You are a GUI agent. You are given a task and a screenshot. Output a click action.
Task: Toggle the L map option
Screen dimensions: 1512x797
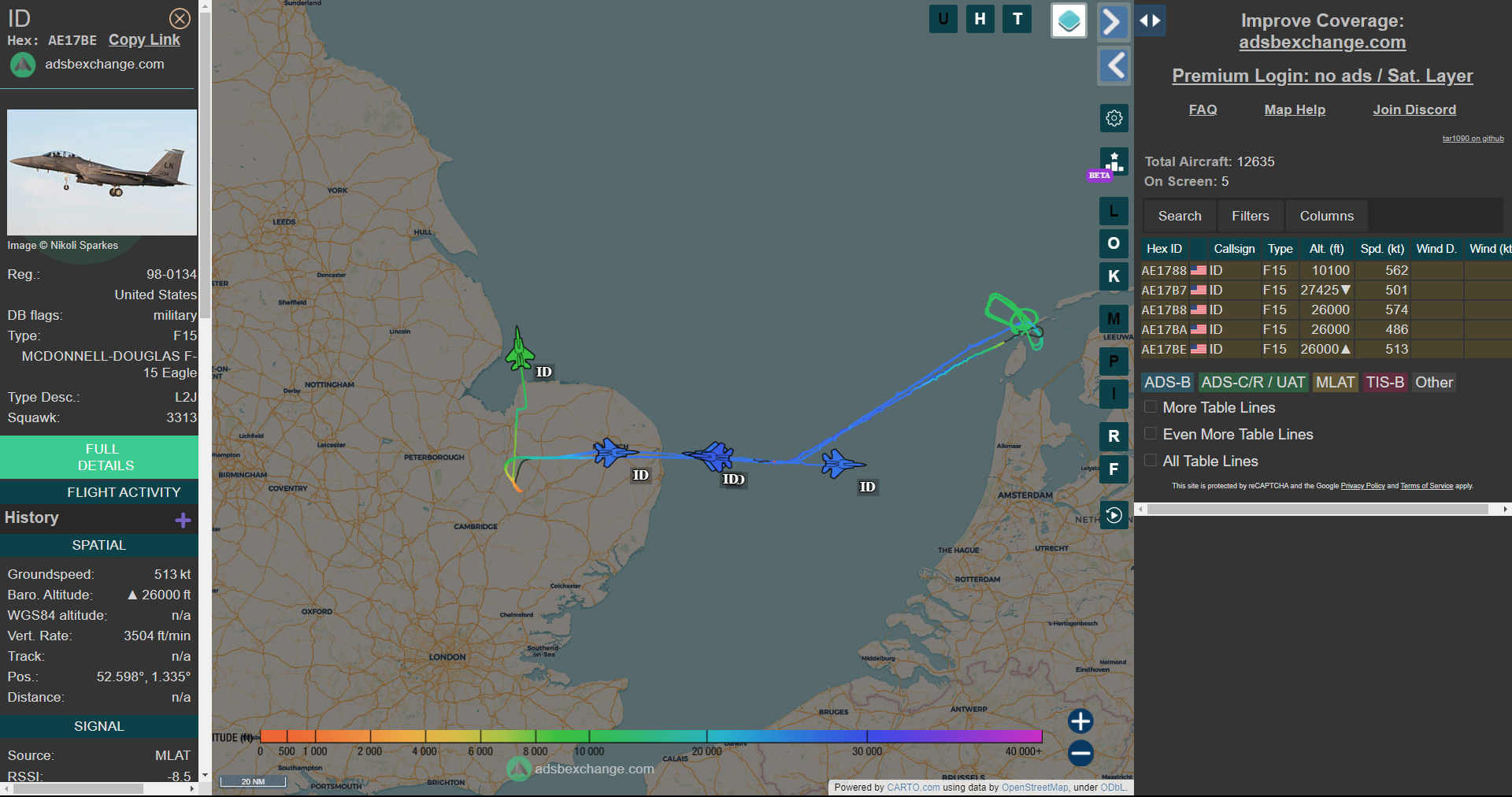tap(1114, 211)
